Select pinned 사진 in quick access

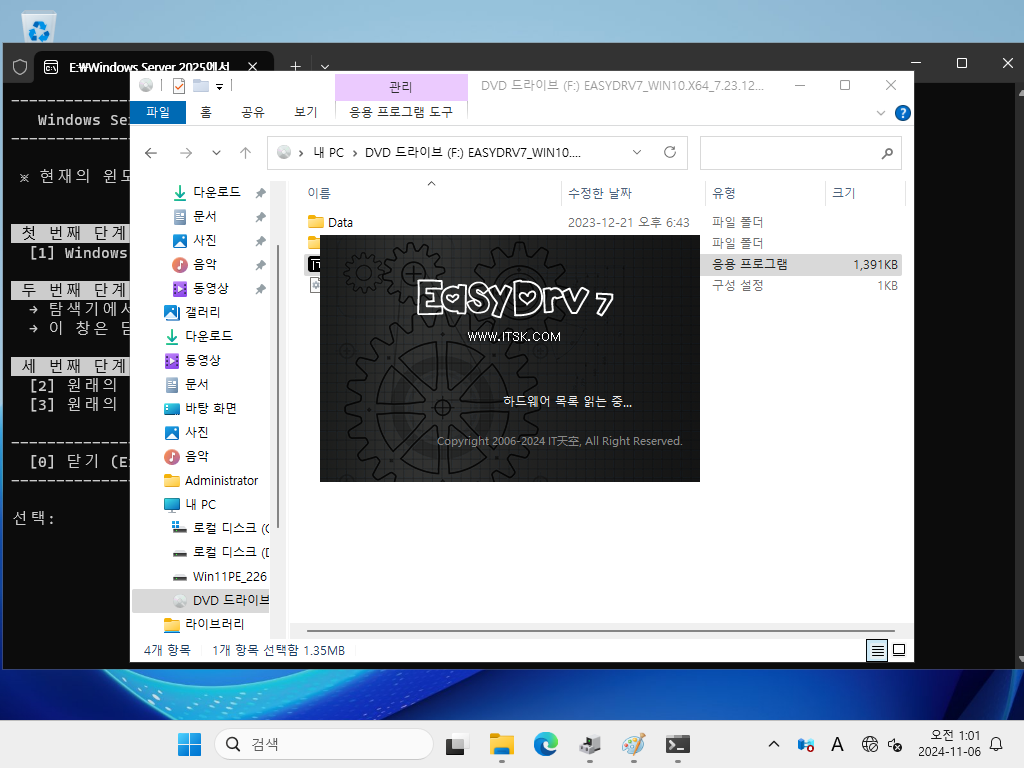(204, 240)
